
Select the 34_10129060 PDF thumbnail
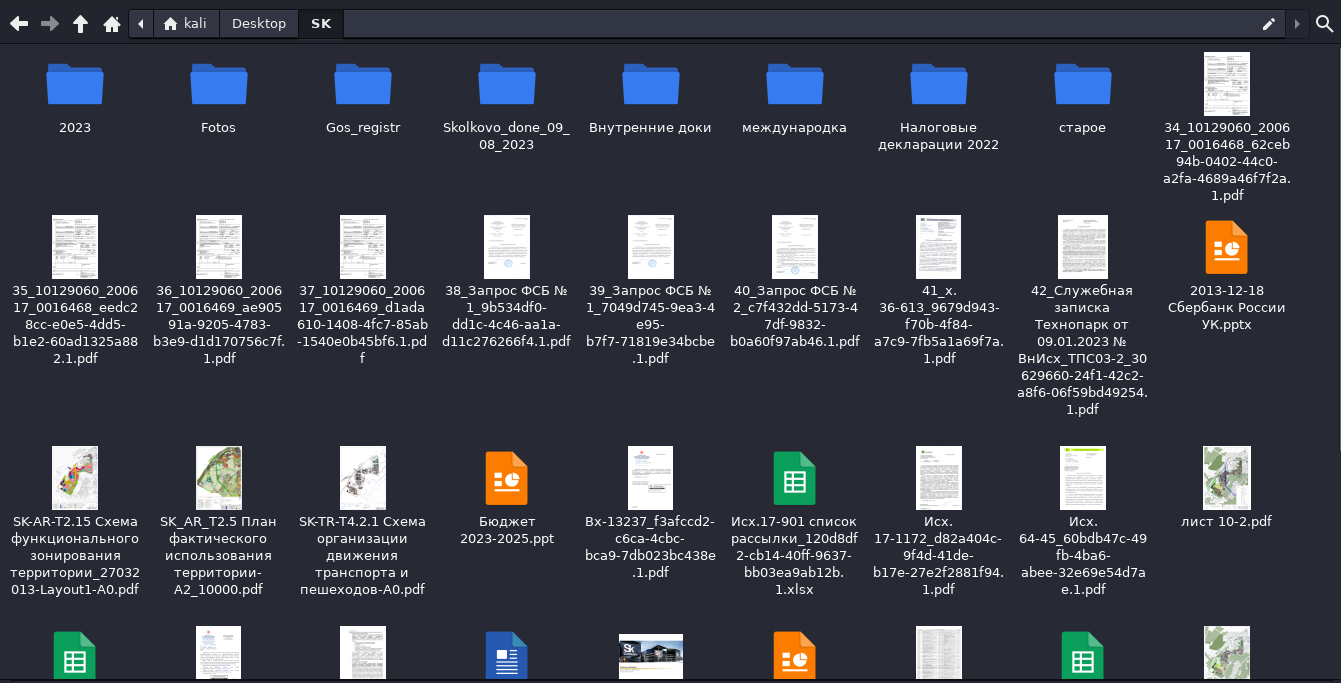point(1227,84)
